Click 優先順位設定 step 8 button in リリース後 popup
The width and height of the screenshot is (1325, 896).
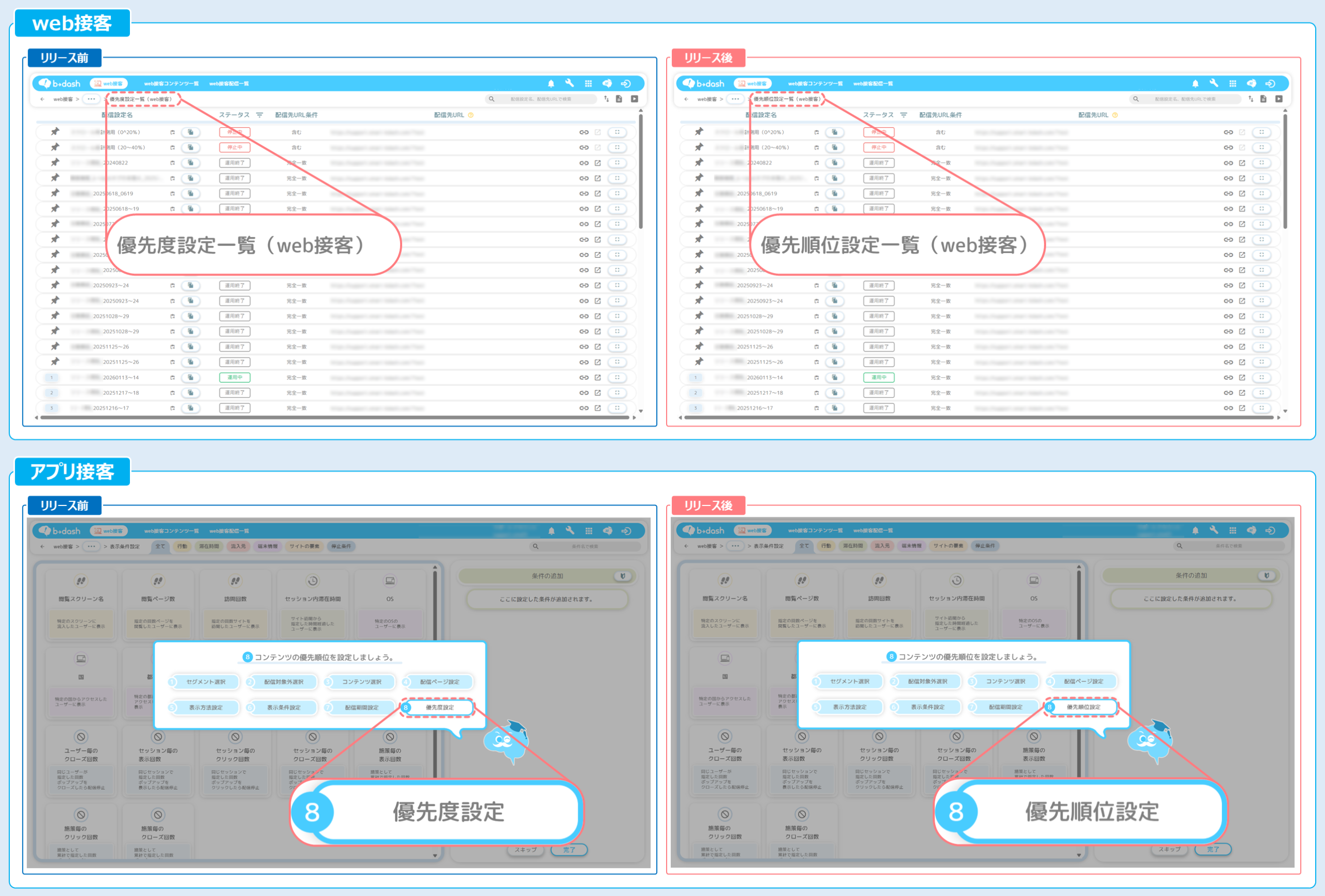[1083, 707]
